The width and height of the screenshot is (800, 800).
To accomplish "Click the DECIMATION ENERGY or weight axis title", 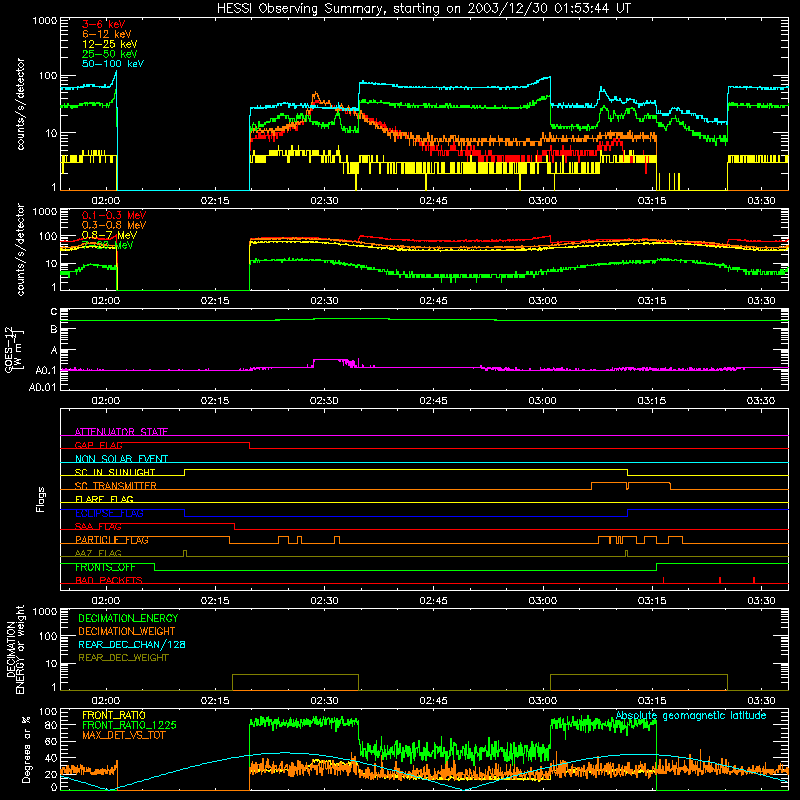I will point(15,649).
